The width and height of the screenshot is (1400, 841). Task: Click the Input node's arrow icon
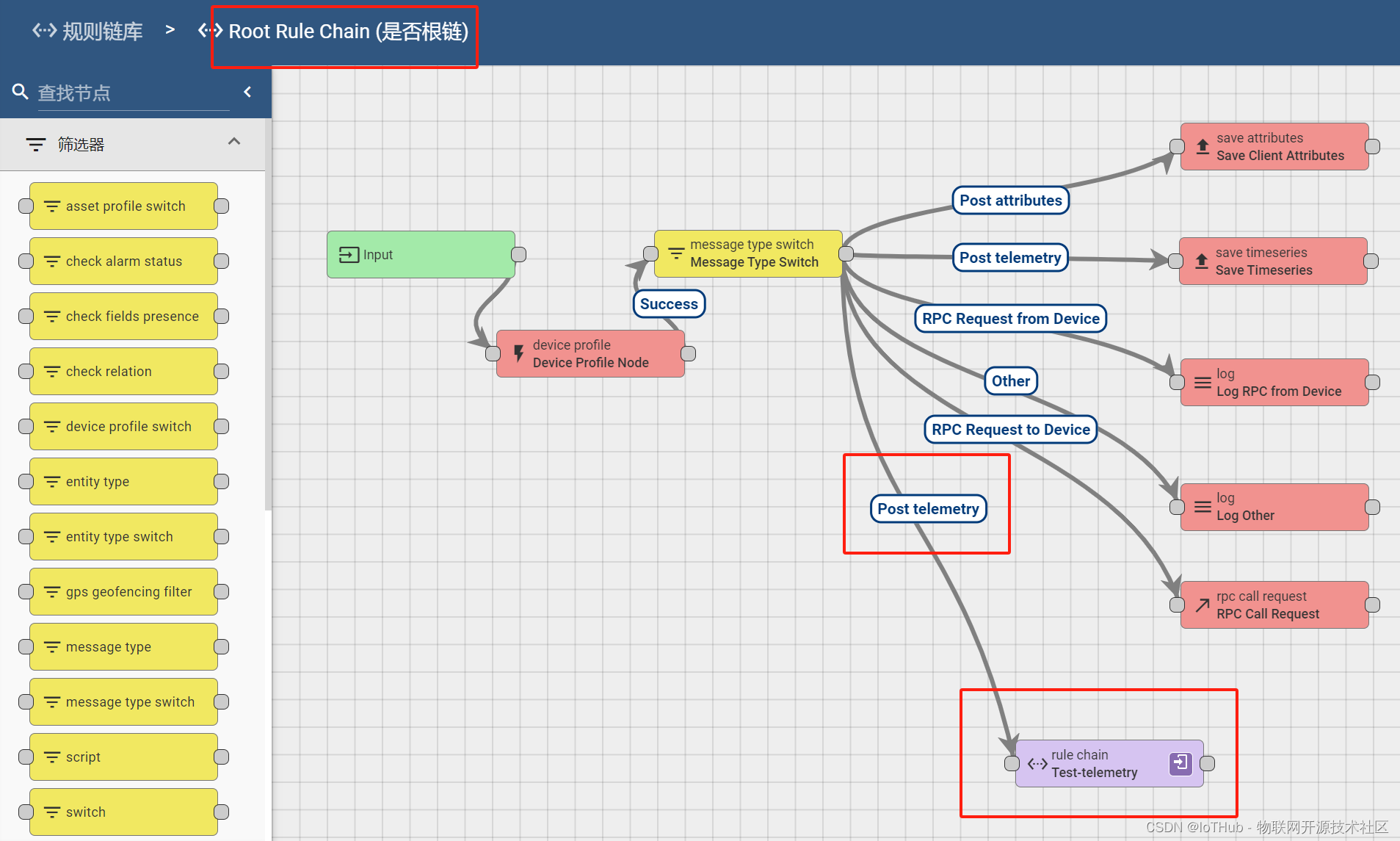coord(349,255)
